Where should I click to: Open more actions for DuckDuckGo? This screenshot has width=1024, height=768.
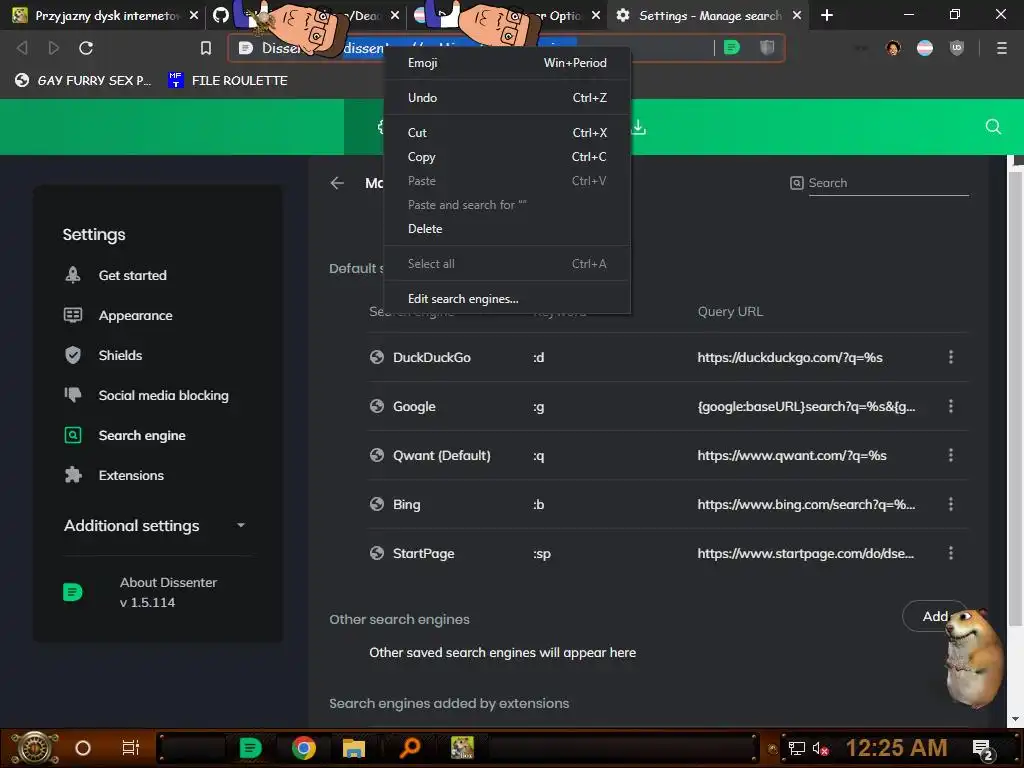950,357
